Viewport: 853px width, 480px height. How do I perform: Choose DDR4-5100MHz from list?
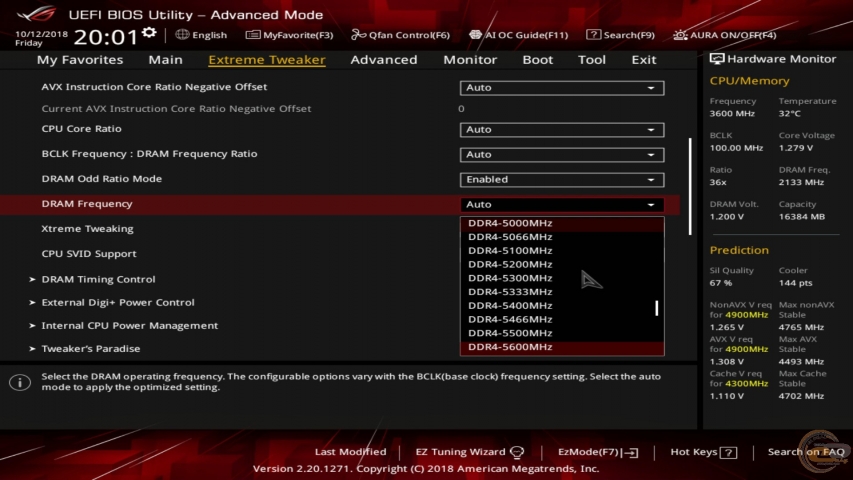pyautogui.click(x=562, y=251)
